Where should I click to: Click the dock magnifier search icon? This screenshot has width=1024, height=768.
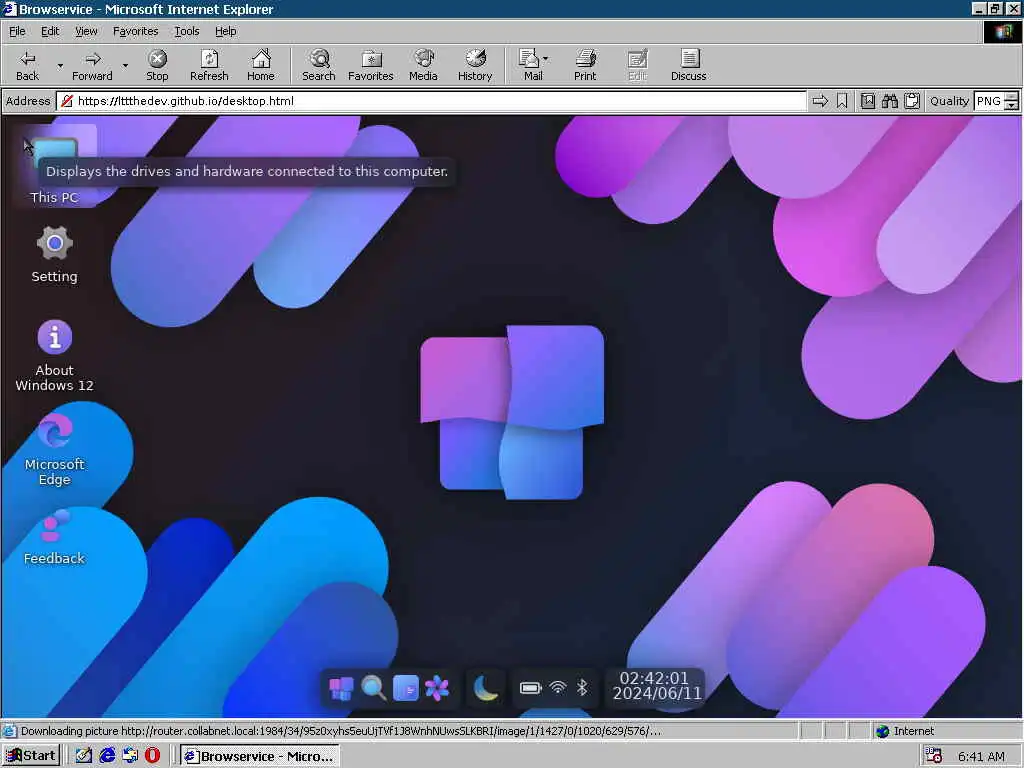click(374, 688)
